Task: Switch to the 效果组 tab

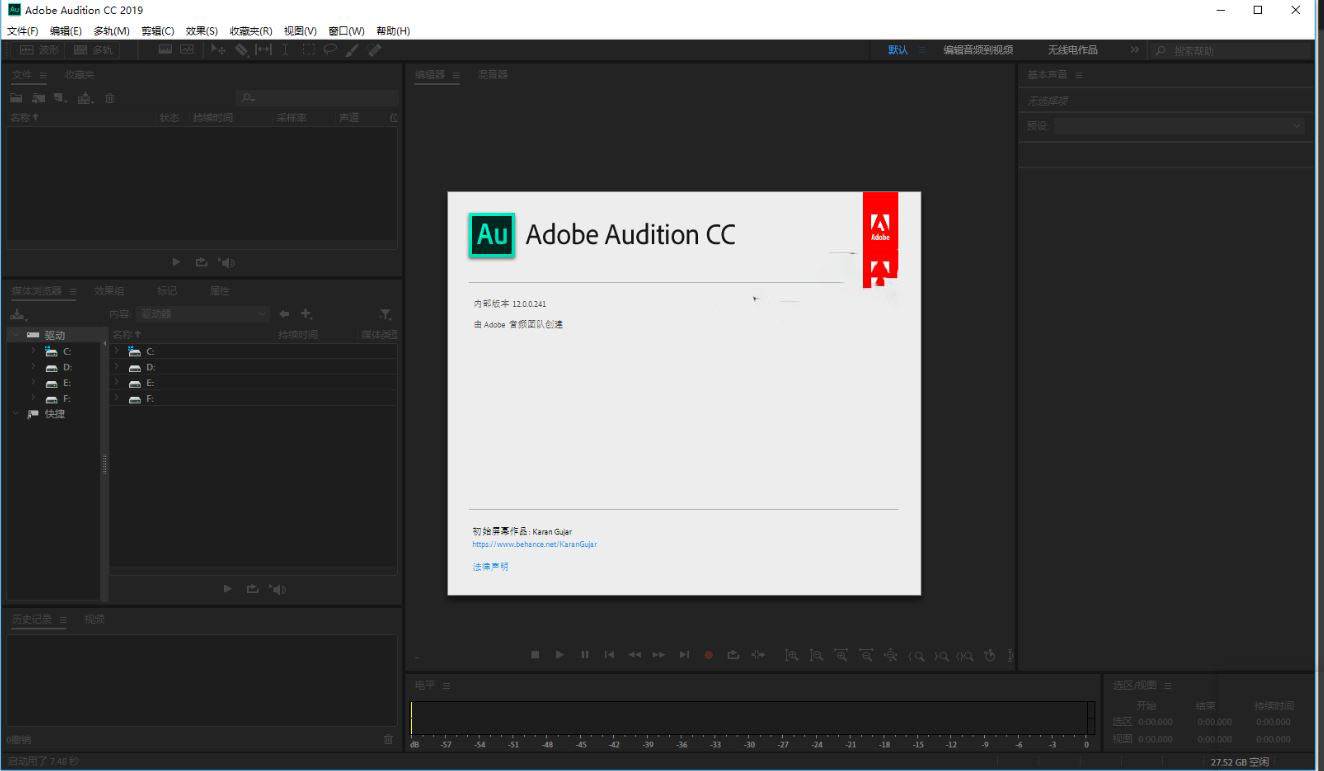Action: [109, 291]
